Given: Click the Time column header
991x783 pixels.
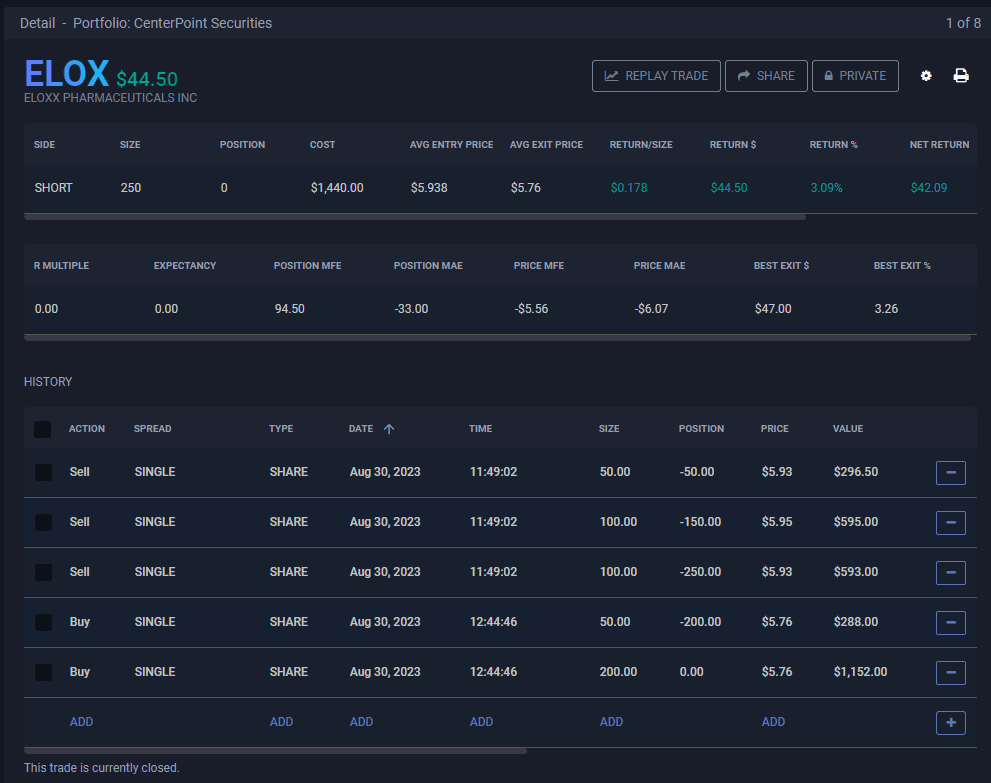Looking at the screenshot, I should tap(481, 429).
